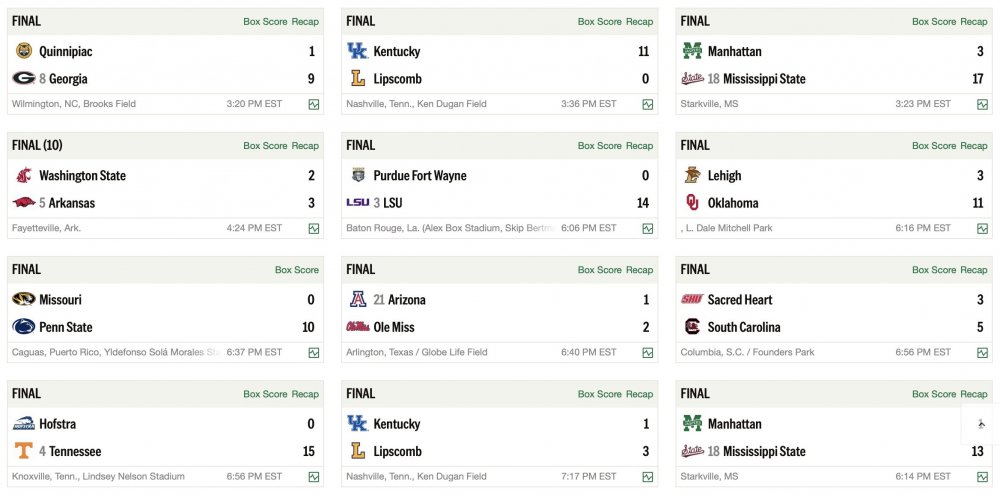This screenshot has height=495, width=1000.
Task: Open Box Score for Sacred Heart-South Carolina
Action: coord(934,270)
